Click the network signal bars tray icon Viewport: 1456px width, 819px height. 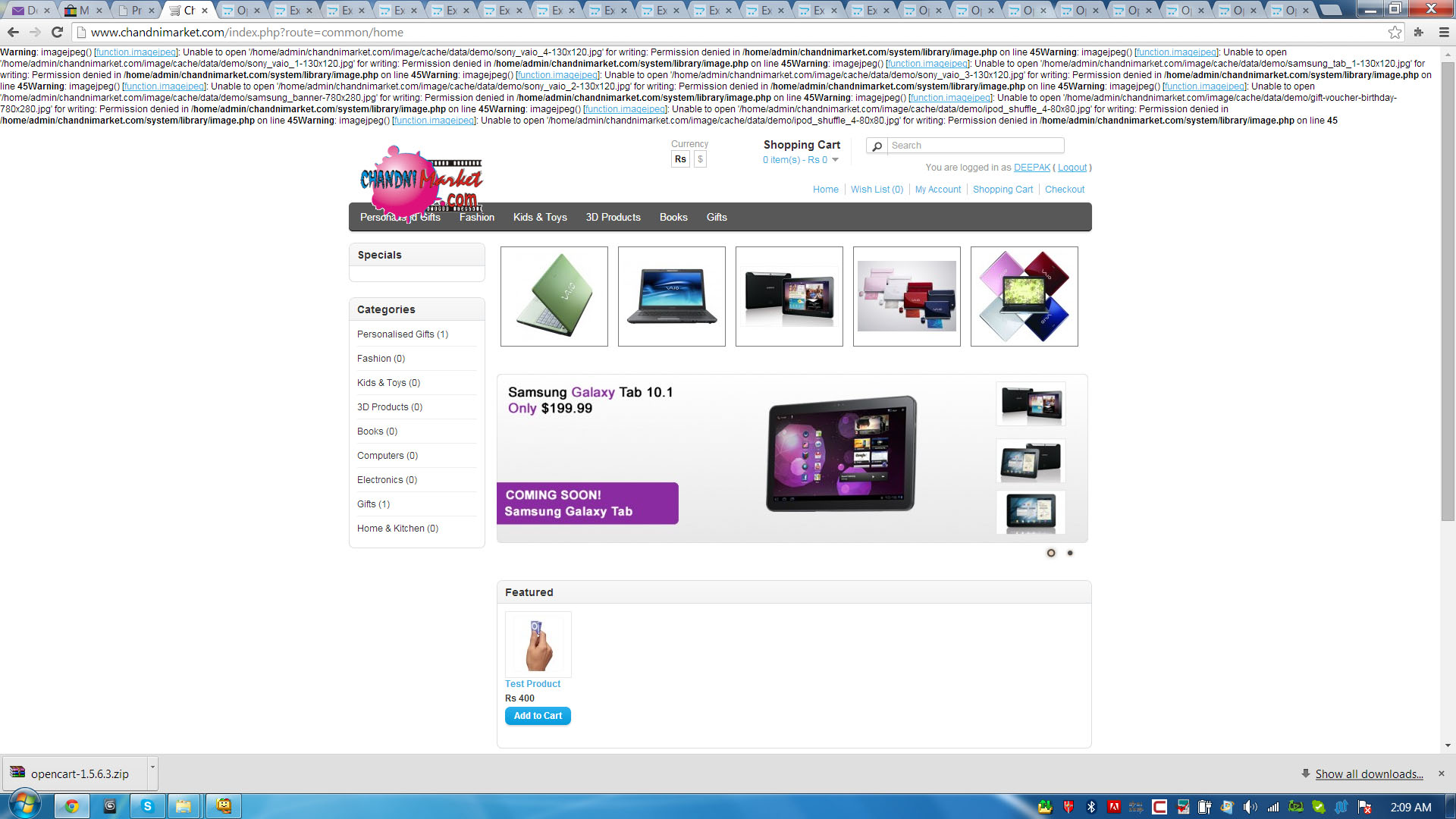pos(1273,808)
